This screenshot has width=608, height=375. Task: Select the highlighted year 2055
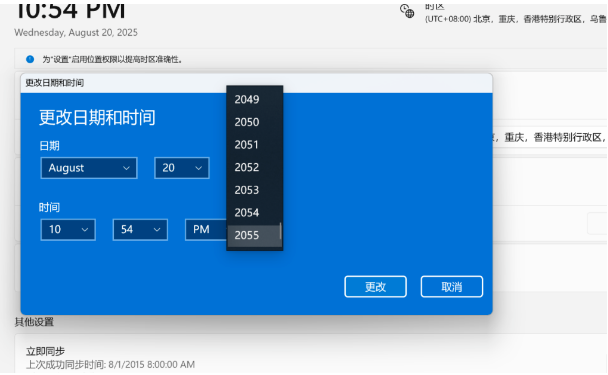point(254,235)
